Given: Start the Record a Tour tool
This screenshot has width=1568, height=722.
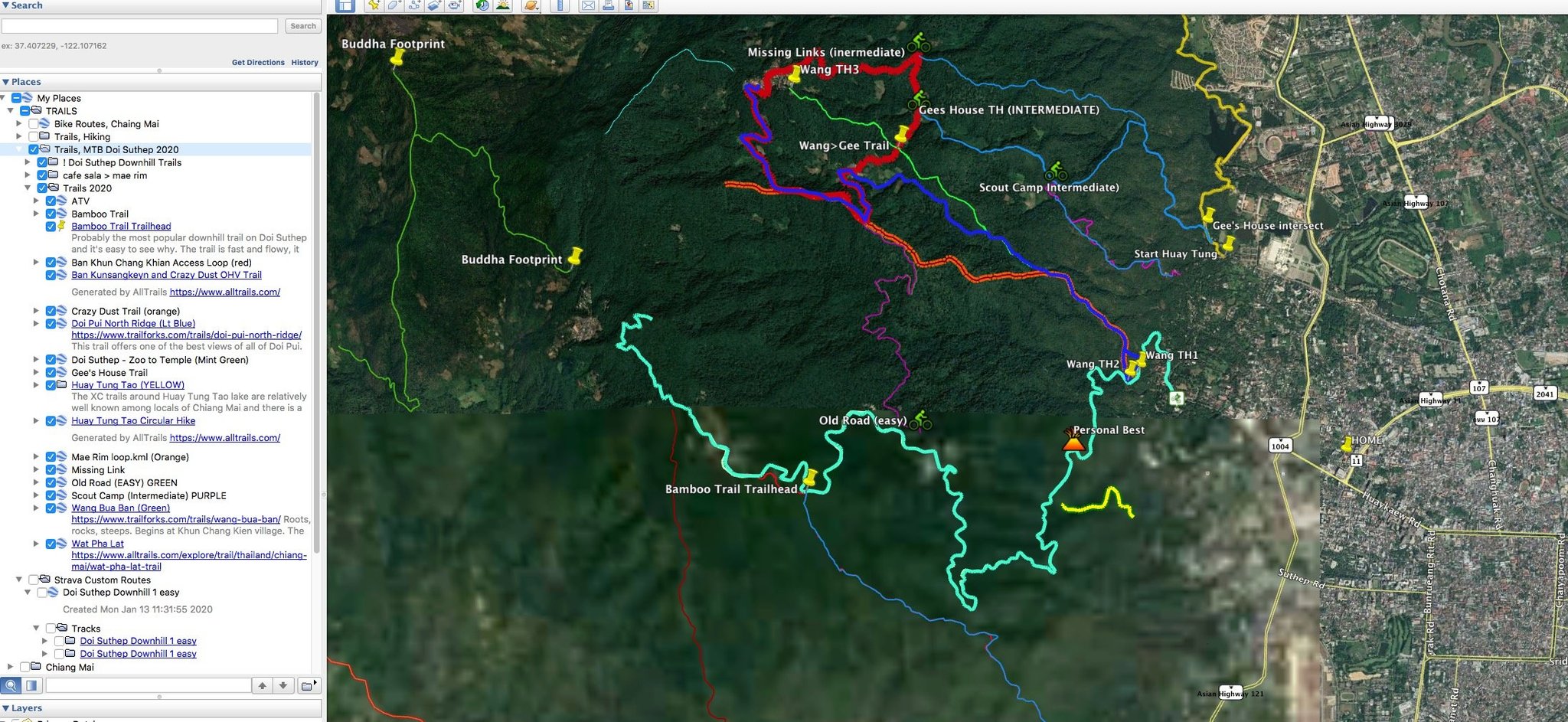Looking at the screenshot, I should [x=455, y=5].
